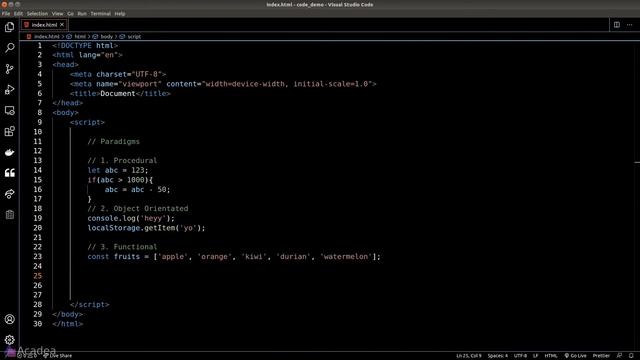Open the quote-mark extension icon in activity bar

click(x=9, y=173)
